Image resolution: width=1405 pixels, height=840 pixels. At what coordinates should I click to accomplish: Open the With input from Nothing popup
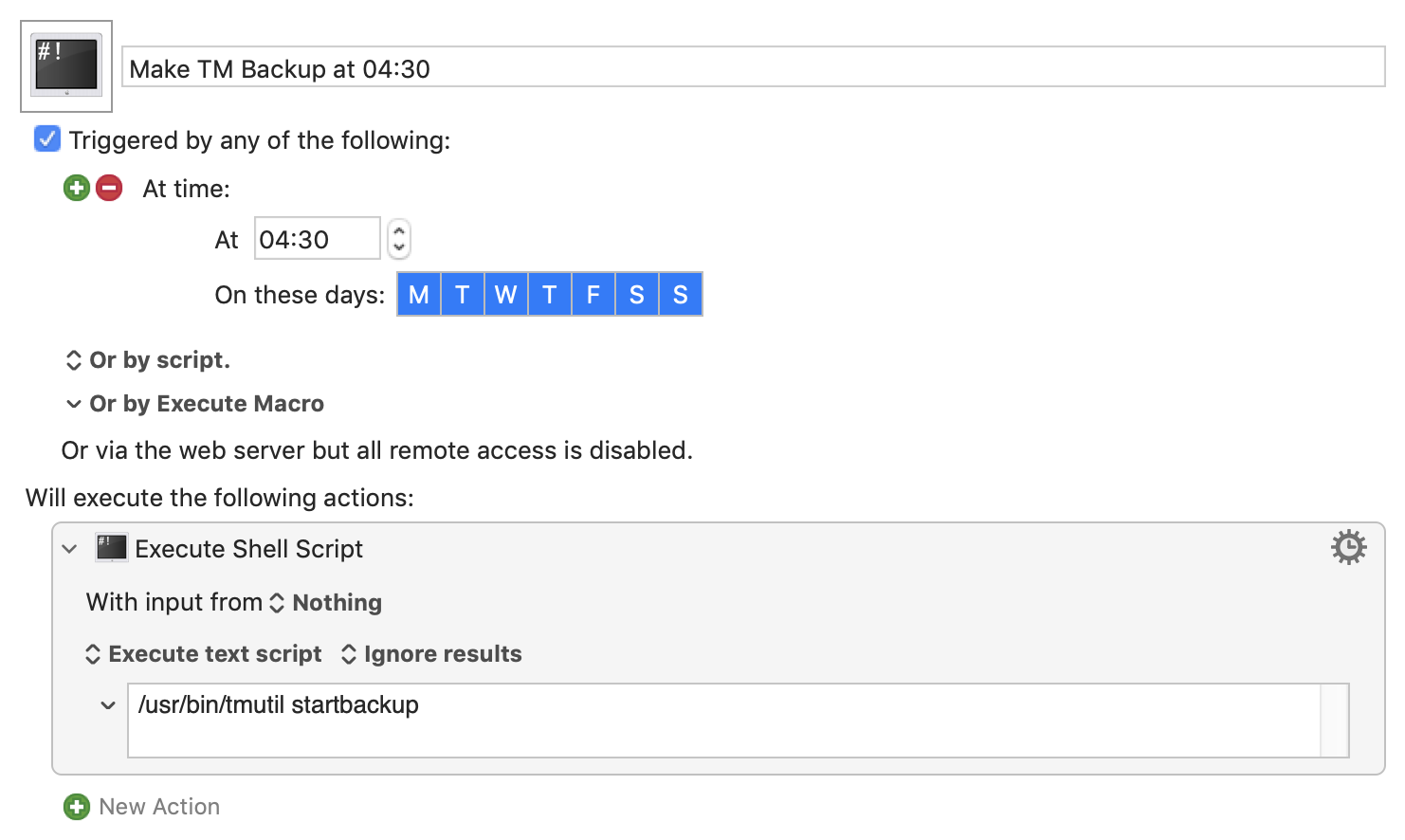(327, 603)
